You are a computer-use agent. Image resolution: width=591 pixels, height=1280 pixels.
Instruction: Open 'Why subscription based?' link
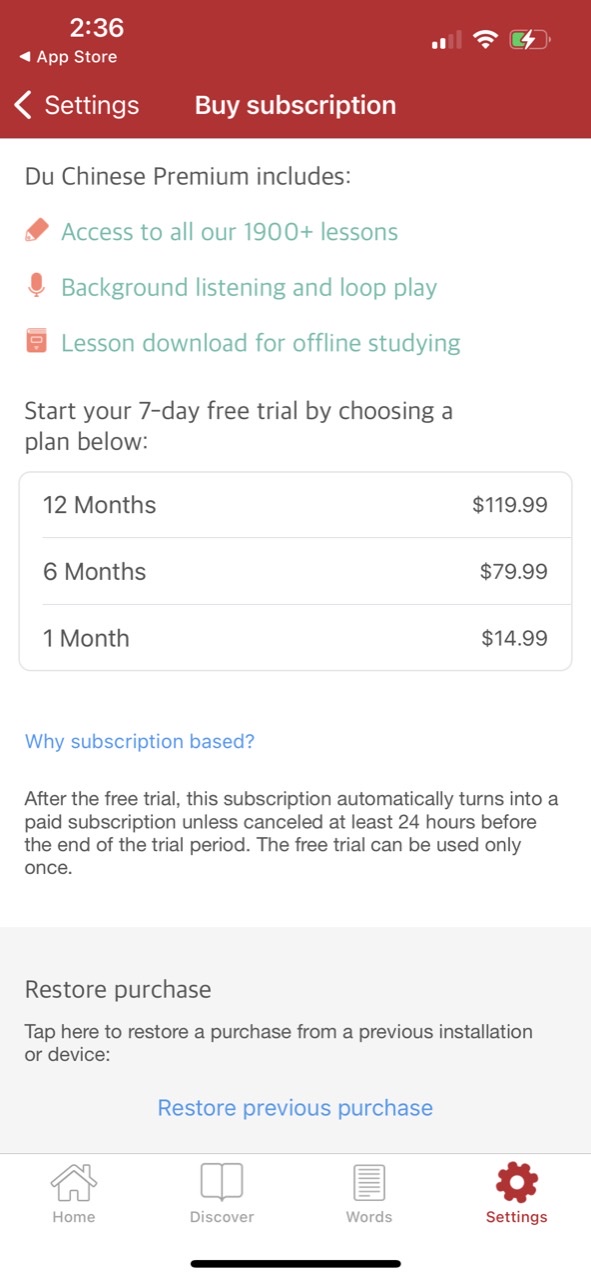click(140, 741)
